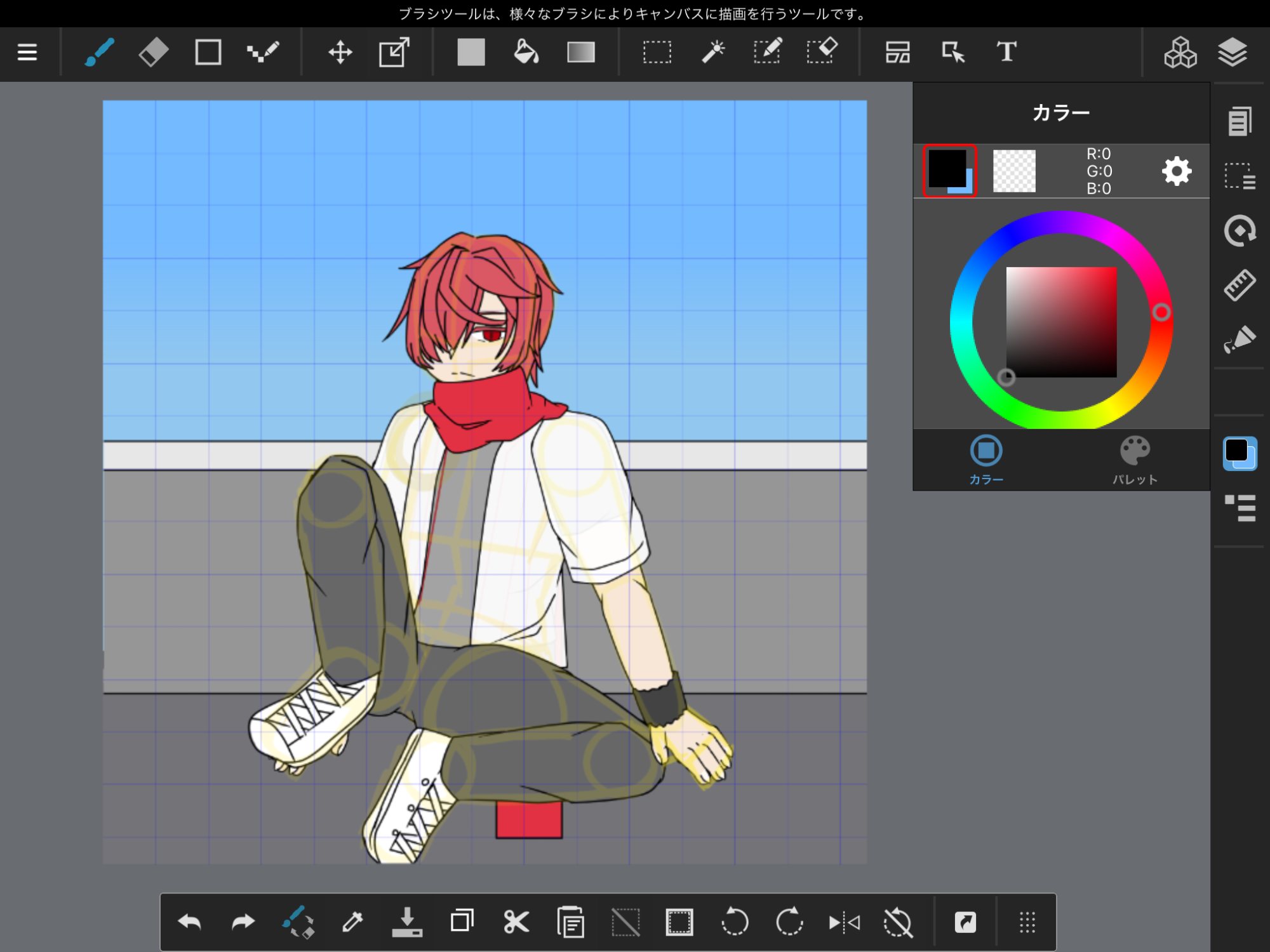Activate the Text tool
Screen dimensions: 1270x952
[1006, 52]
